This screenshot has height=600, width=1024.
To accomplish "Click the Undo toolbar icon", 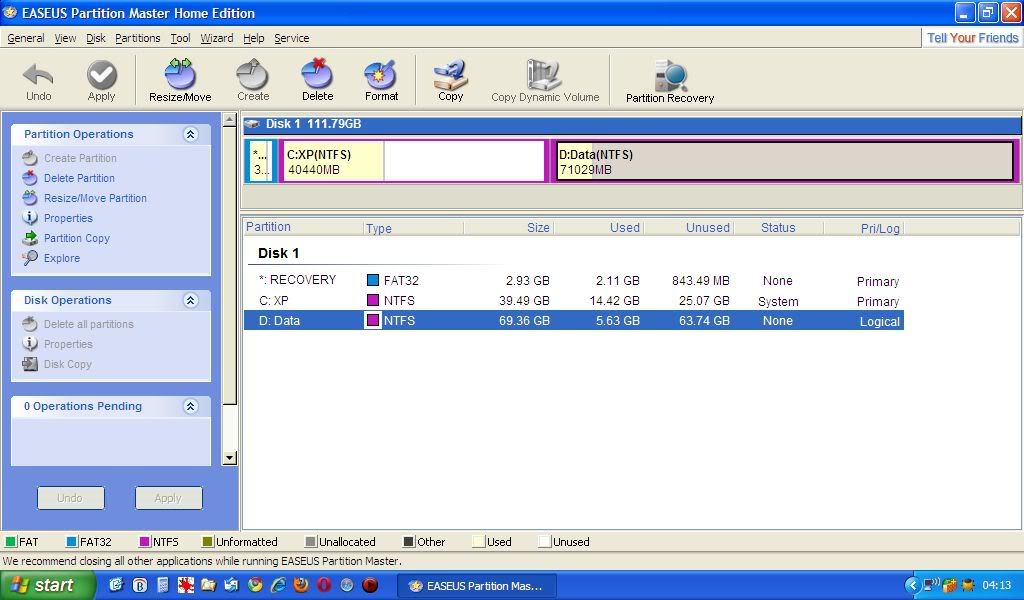I will (x=38, y=80).
